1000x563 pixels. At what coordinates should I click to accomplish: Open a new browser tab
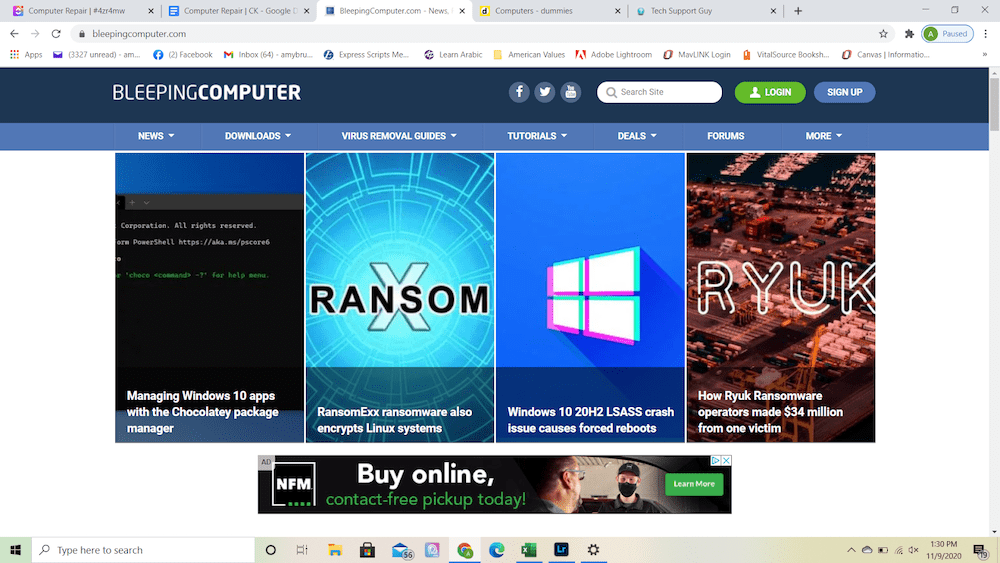pos(798,11)
